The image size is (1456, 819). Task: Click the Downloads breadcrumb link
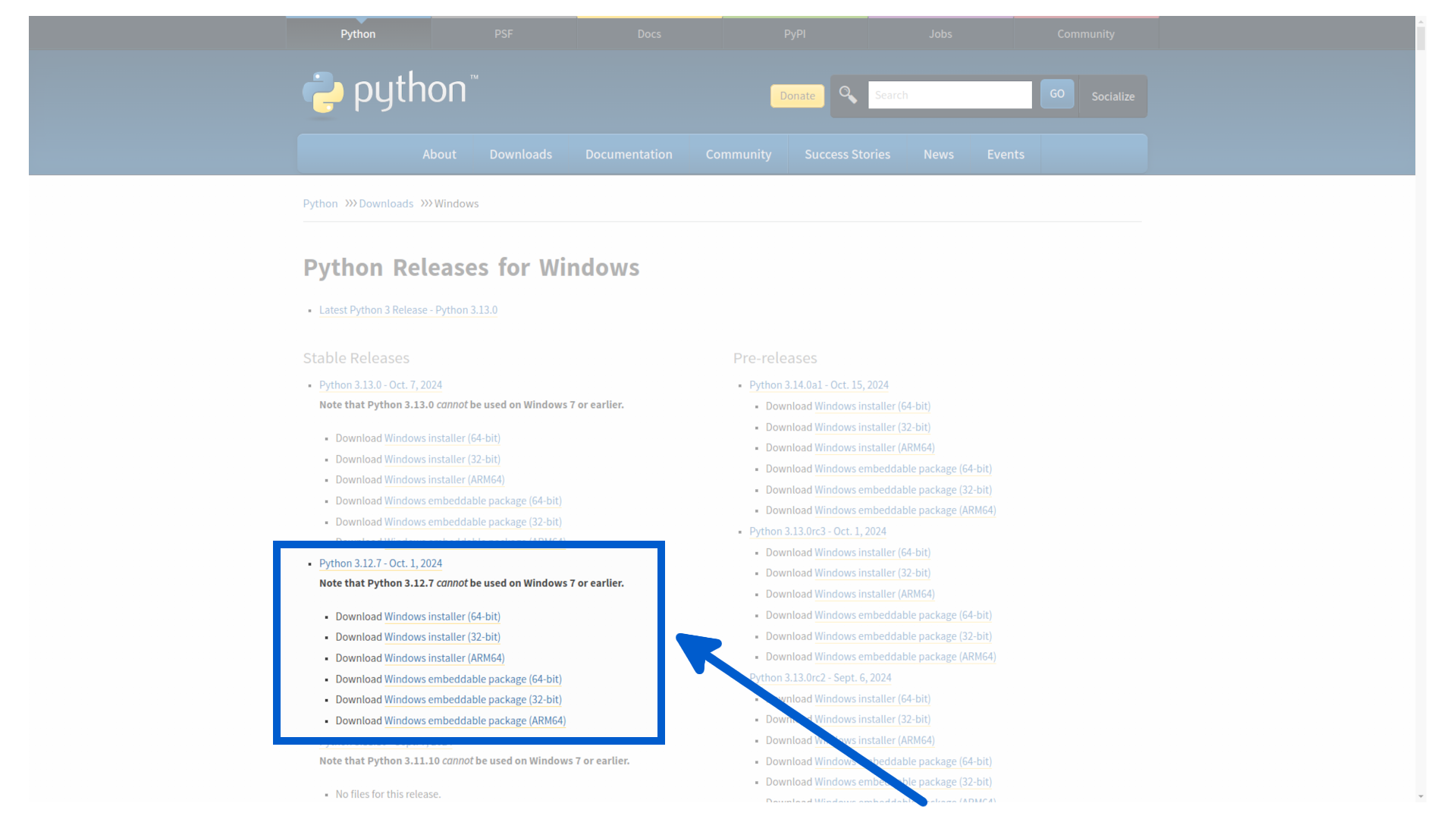[x=386, y=203]
